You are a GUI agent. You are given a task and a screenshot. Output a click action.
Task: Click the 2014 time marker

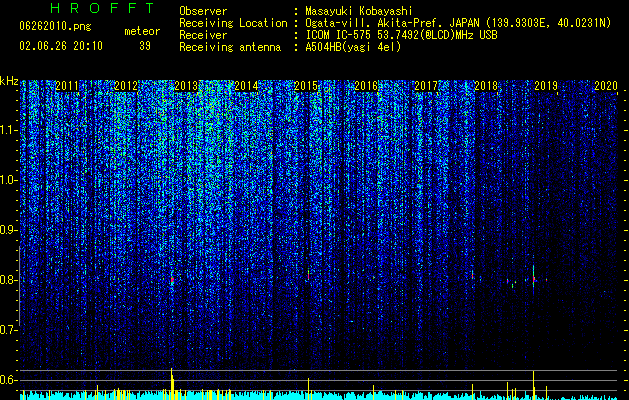tap(246, 86)
